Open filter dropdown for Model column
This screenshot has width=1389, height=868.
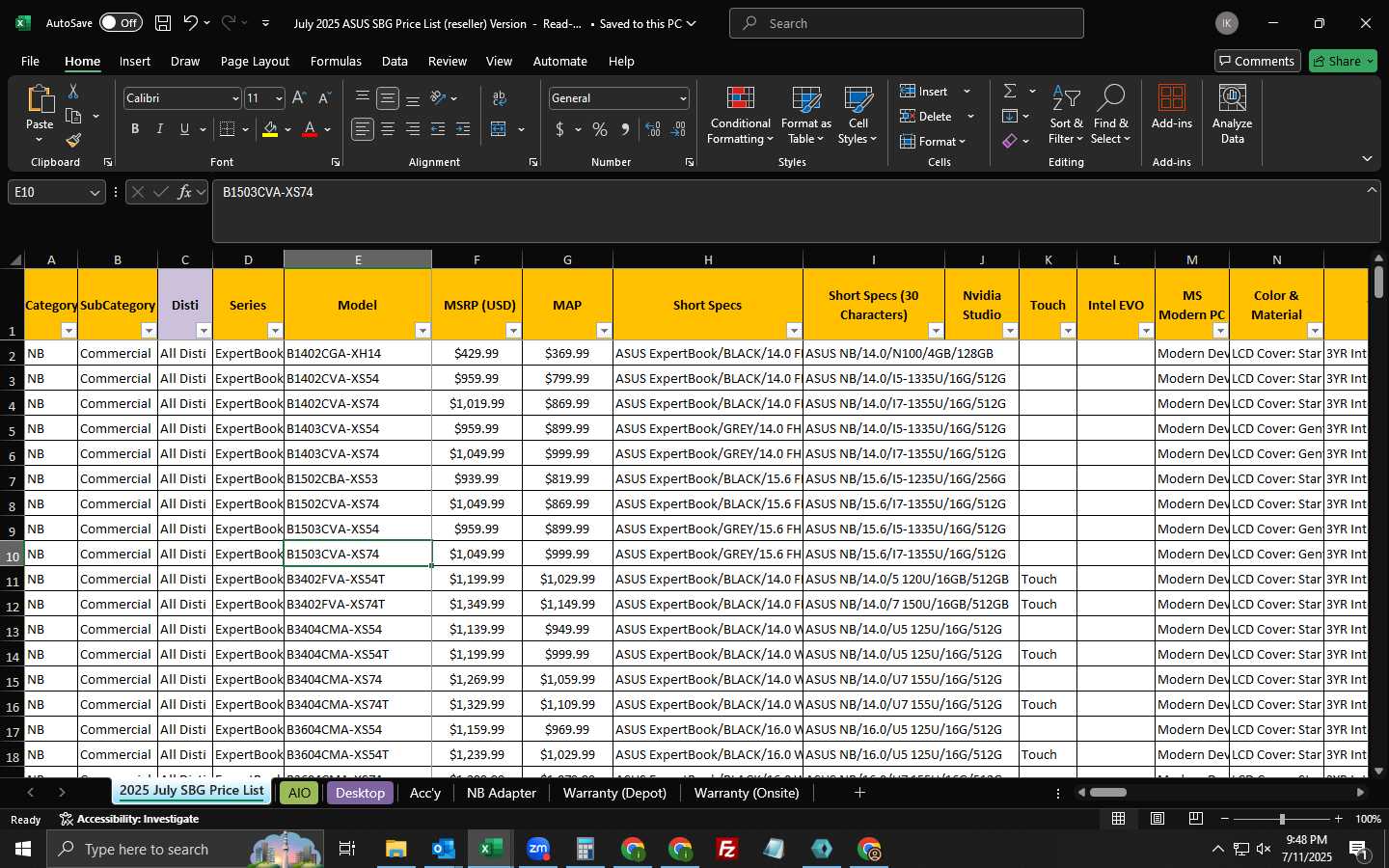coord(422,331)
